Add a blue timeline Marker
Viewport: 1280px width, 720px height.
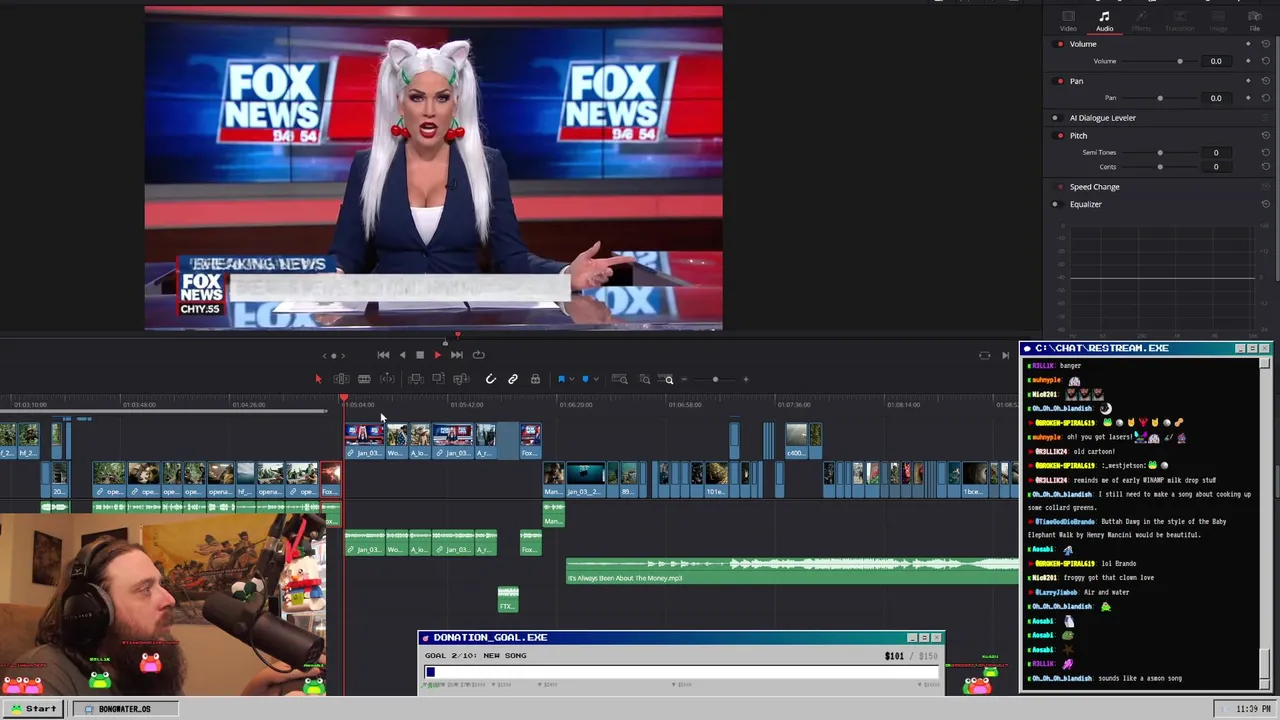click(585, 379)
